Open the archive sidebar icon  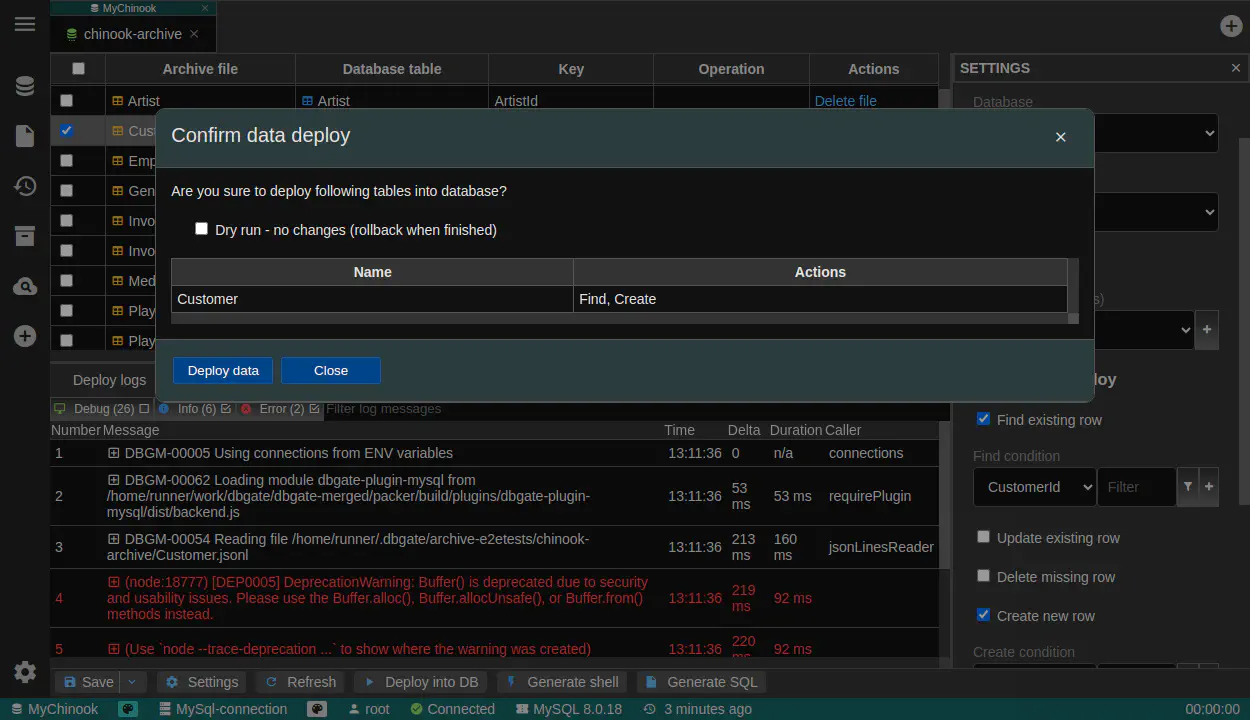click(x=25, y=236)
